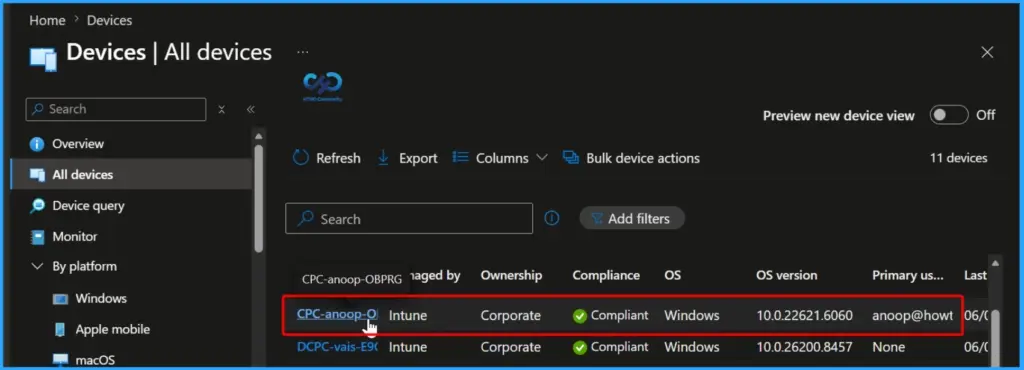Viewport: 1024px width, 370px height.
Task: Select Windows under By platform
Action: (x=101, y=298)
